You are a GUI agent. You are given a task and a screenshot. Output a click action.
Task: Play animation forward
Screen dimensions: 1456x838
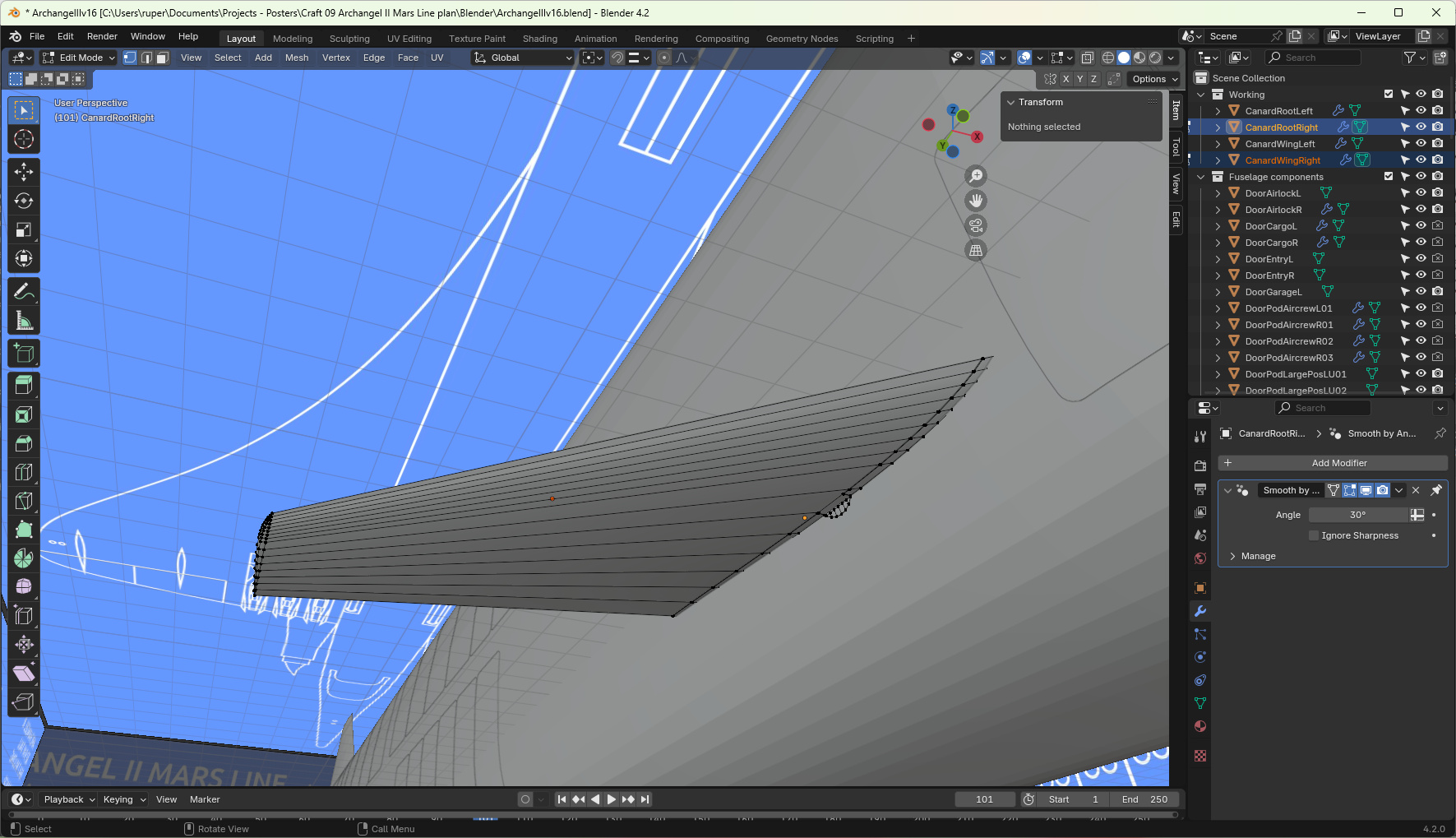click(x=612, y=799)
